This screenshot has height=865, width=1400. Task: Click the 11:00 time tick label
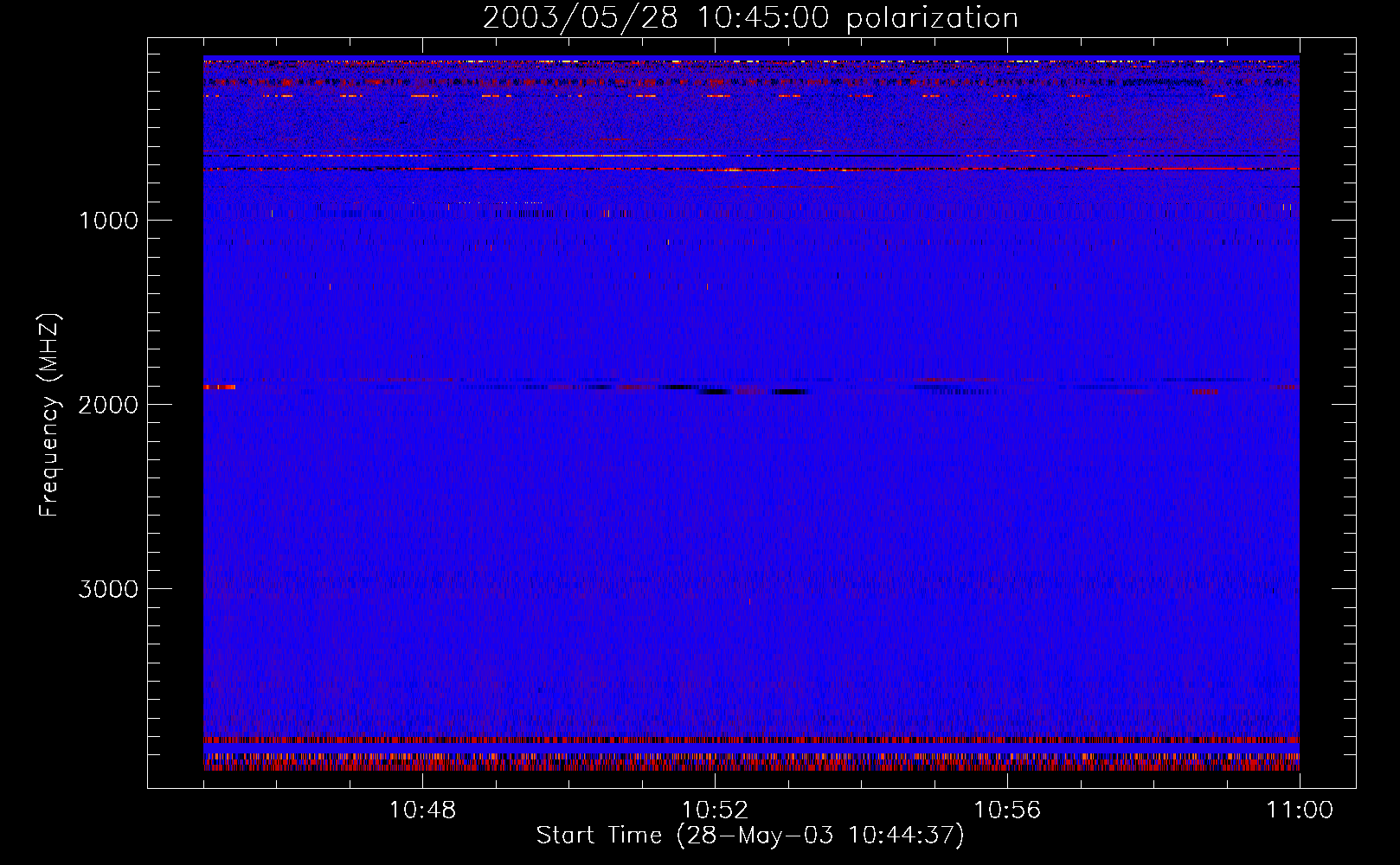[x=1300, y=811]
